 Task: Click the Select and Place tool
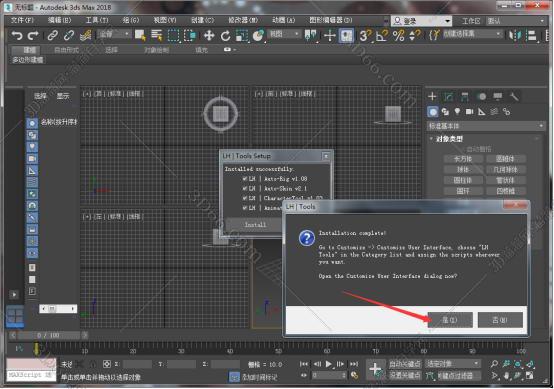pos(258,35)
